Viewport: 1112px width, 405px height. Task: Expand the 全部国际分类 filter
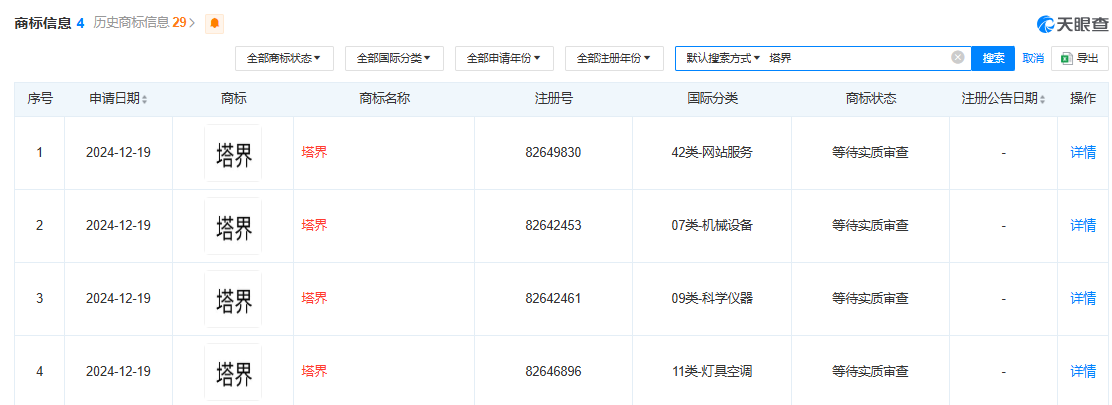394,59
